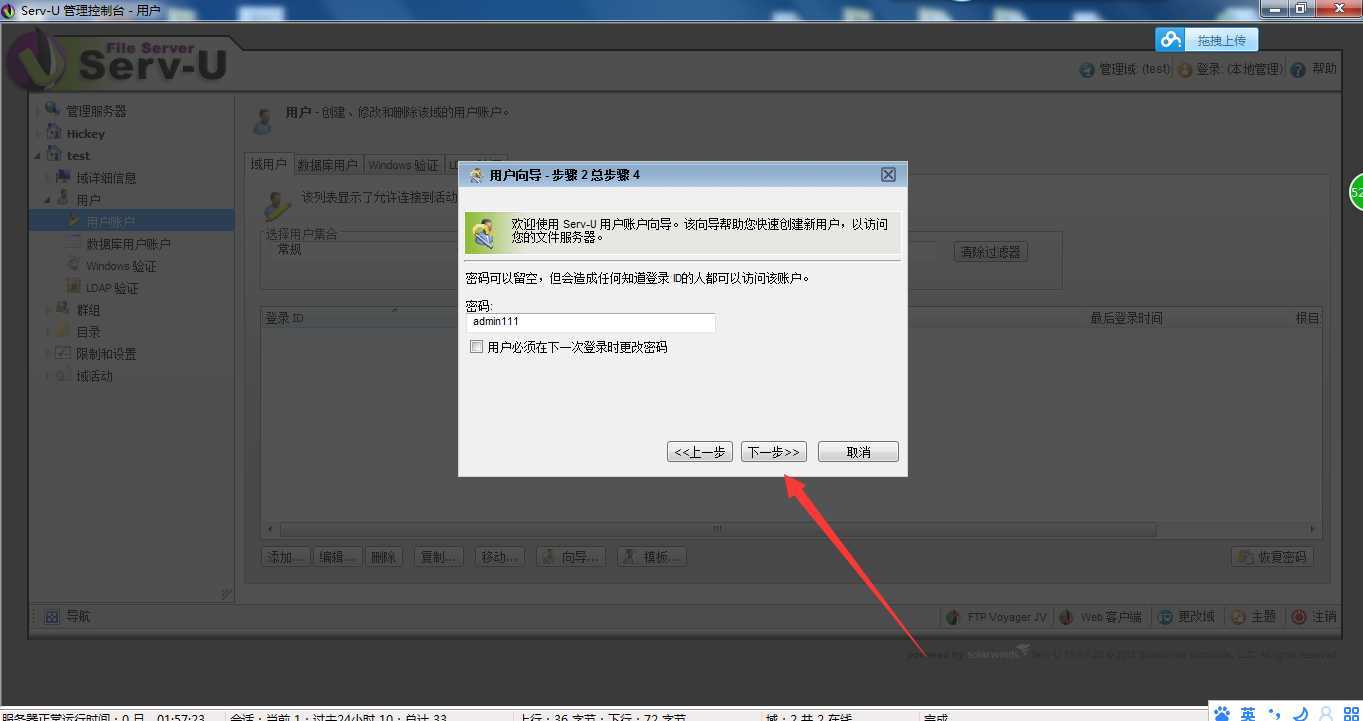Open the 主题 theme option
The width and height of the screenshot is (1363, 721).
1253,617
